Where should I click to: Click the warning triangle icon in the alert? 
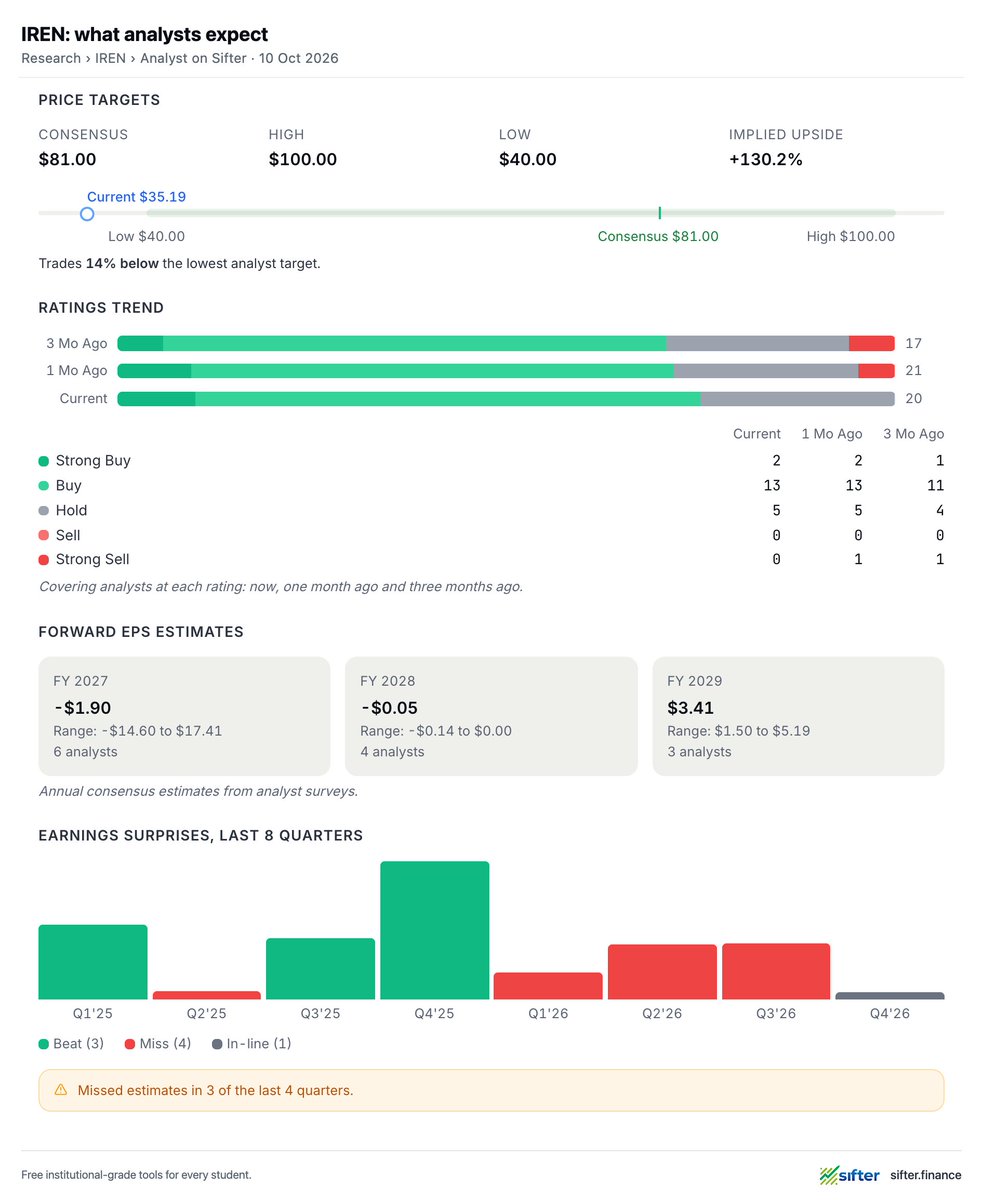click(60, 1090)
